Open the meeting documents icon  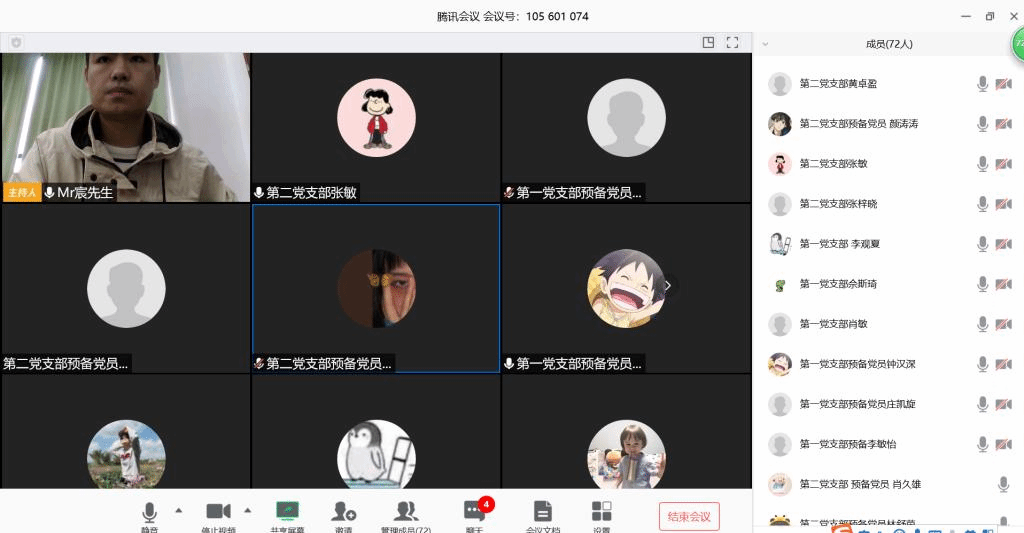(542, 513)
